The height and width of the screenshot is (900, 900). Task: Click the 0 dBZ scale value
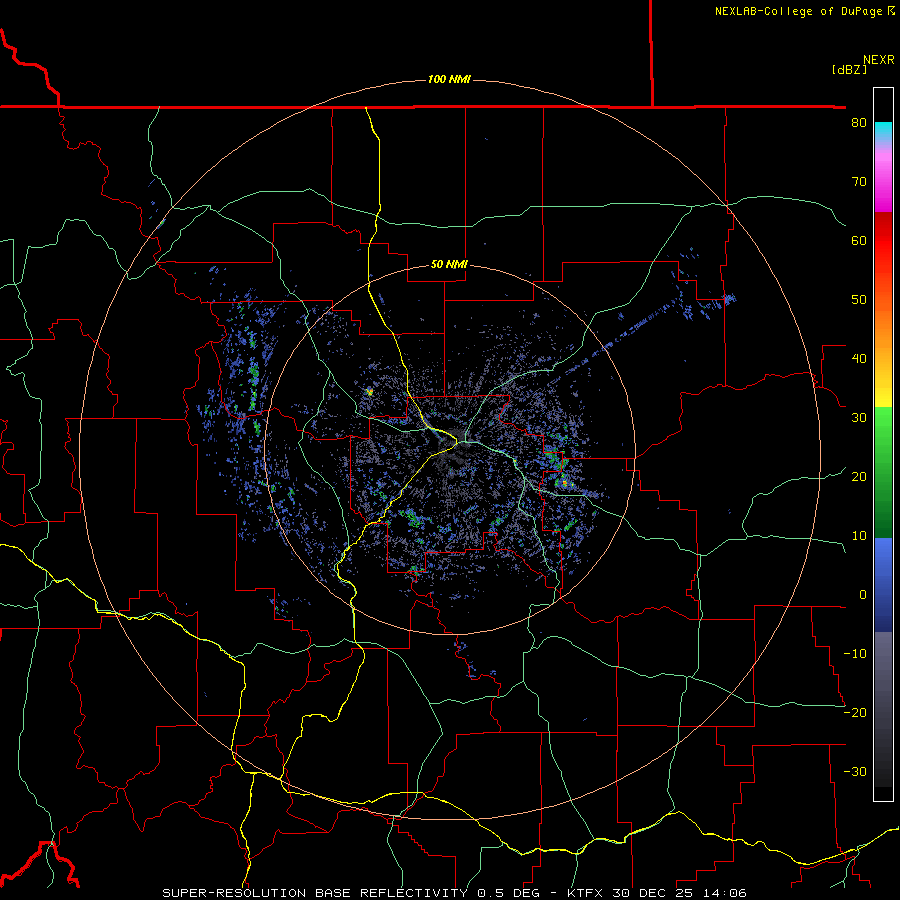[863, 595]
